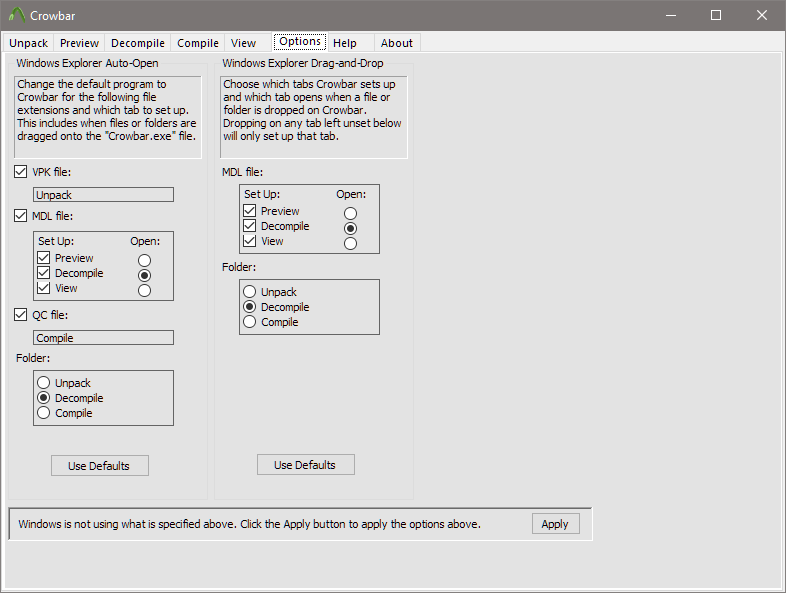Uncheck Decompile under Auto-Open MDL Set Up
The image size is (786, 593).
pyautogui.click(x=44, y=273)
